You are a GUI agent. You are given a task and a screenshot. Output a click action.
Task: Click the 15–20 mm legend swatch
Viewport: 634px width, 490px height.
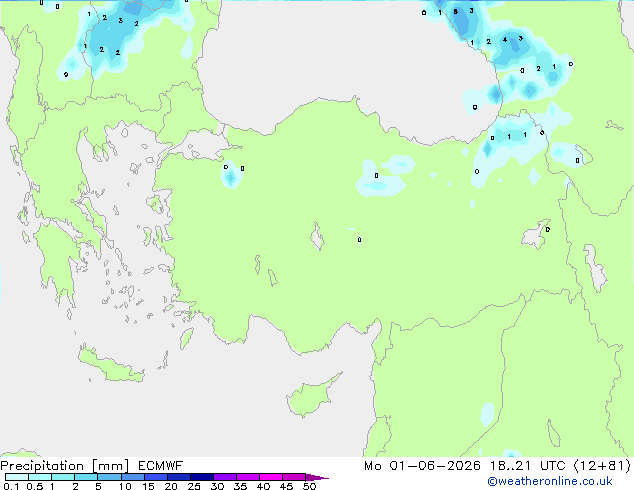click(x=155, y=477)
